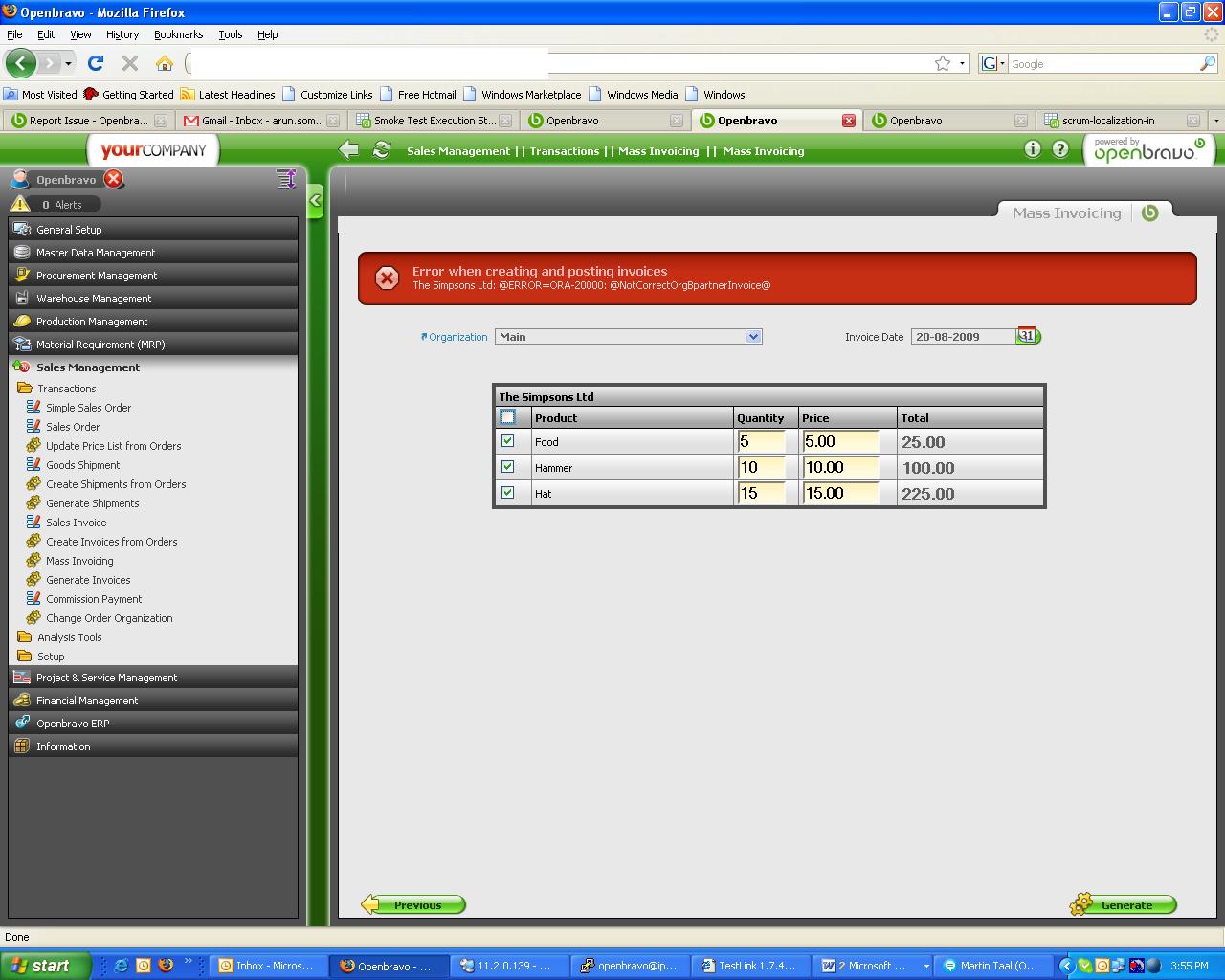The height and width of the screenshot is (980, 1225).
Task: Switch to TestLink in the taskbar
Action: click(751, 966)
